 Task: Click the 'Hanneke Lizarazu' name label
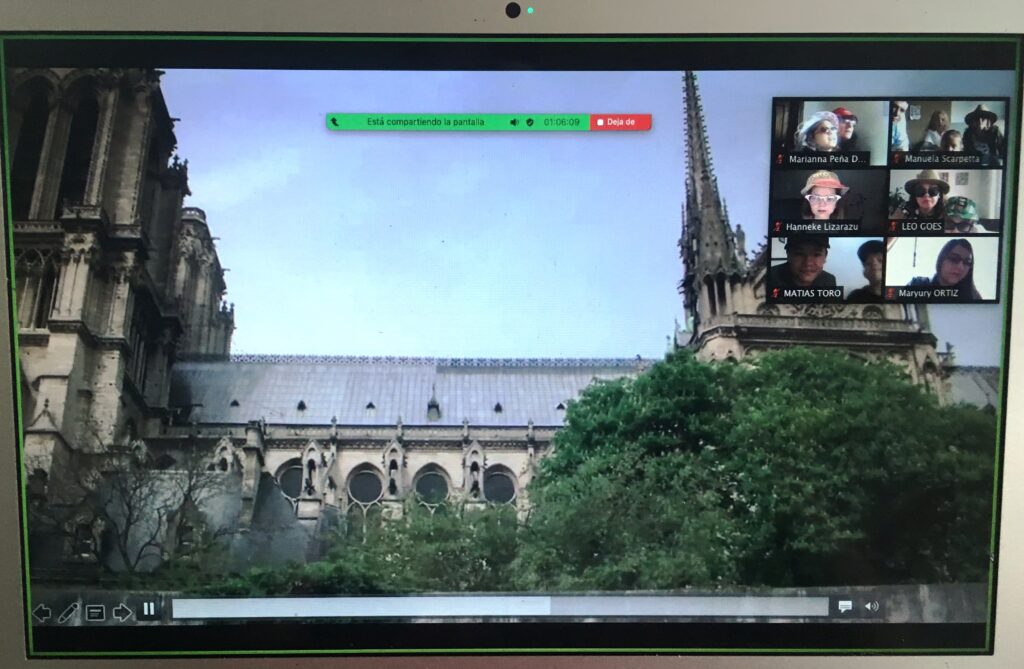(822, 227)
